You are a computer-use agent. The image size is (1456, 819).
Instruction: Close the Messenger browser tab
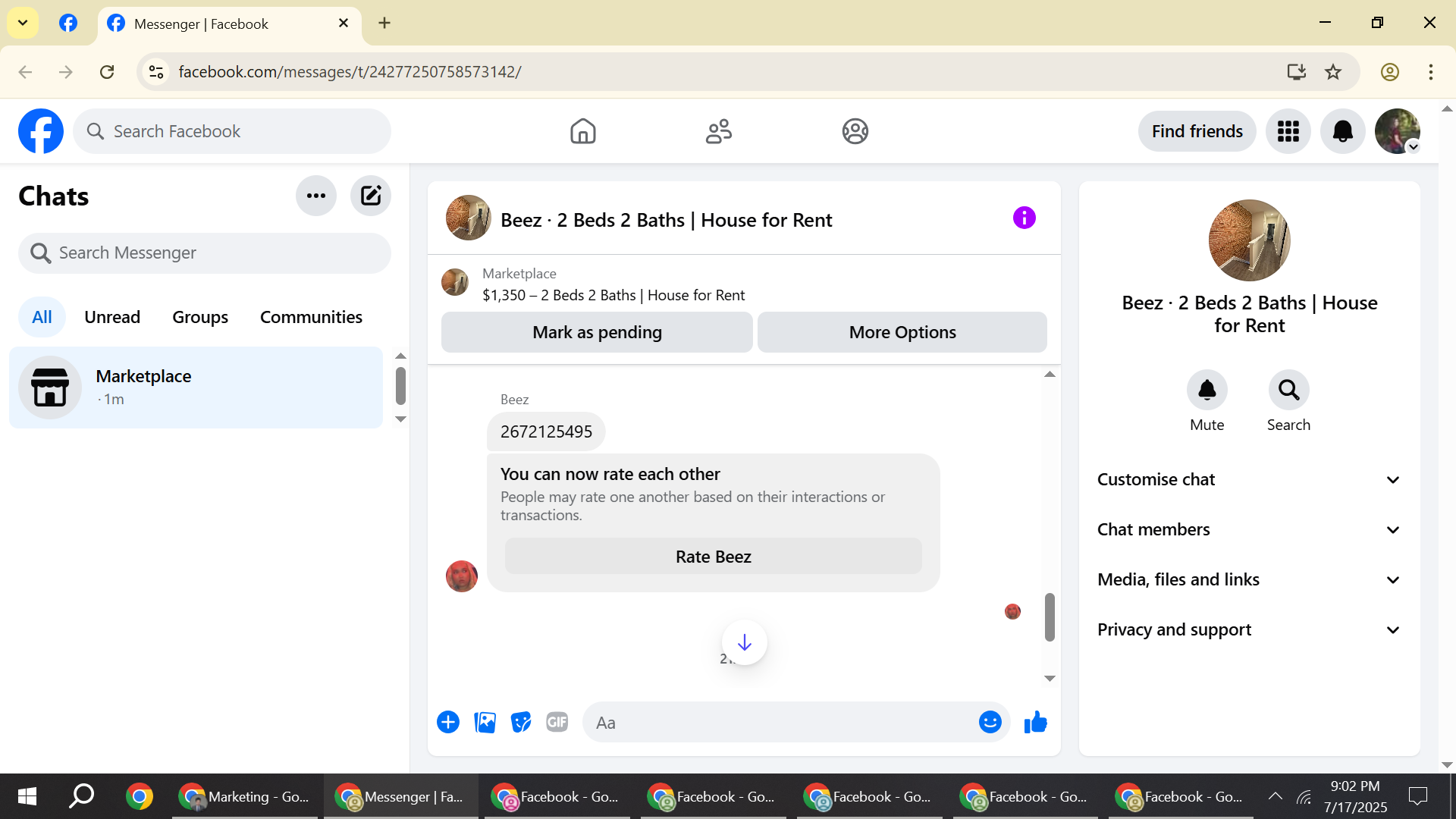click(x=343, y=23)
